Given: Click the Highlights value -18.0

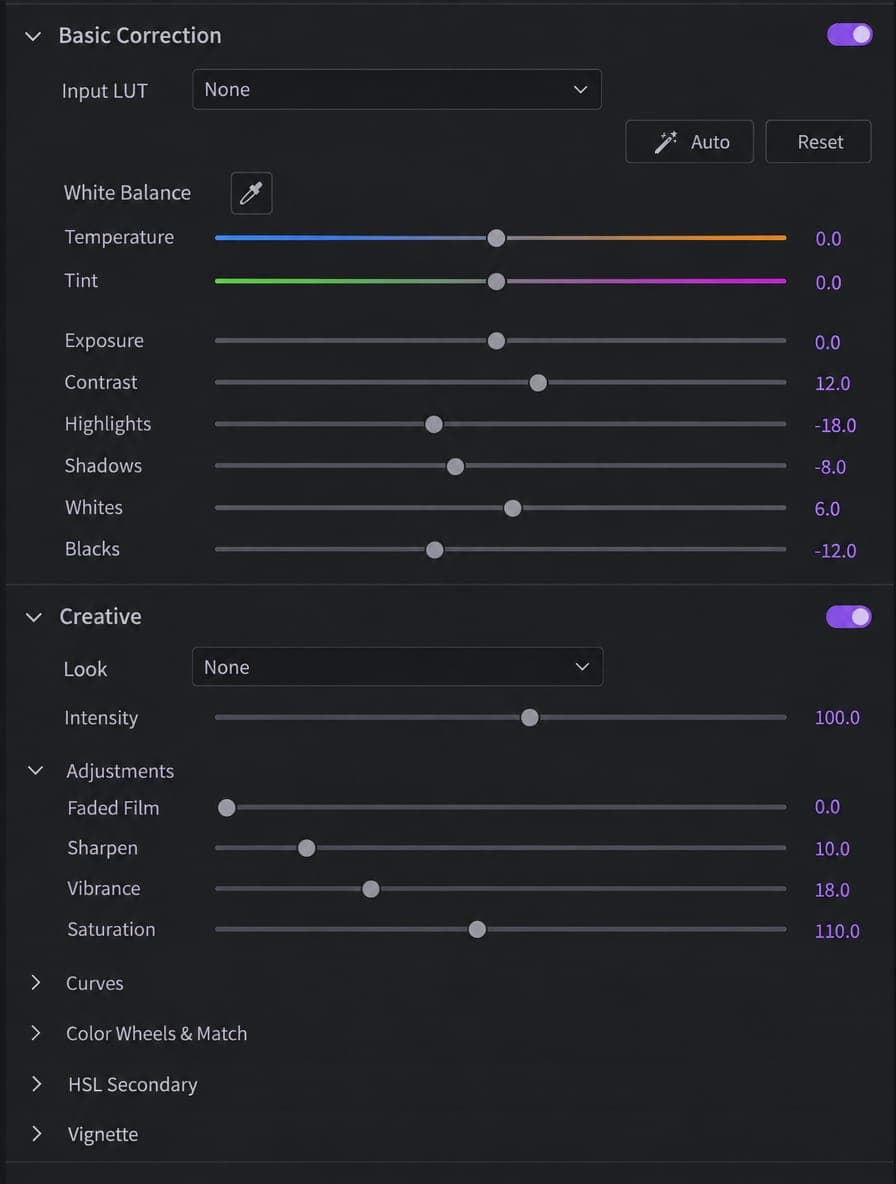Looking at the screenshot, I should click(x=836, y=425).
